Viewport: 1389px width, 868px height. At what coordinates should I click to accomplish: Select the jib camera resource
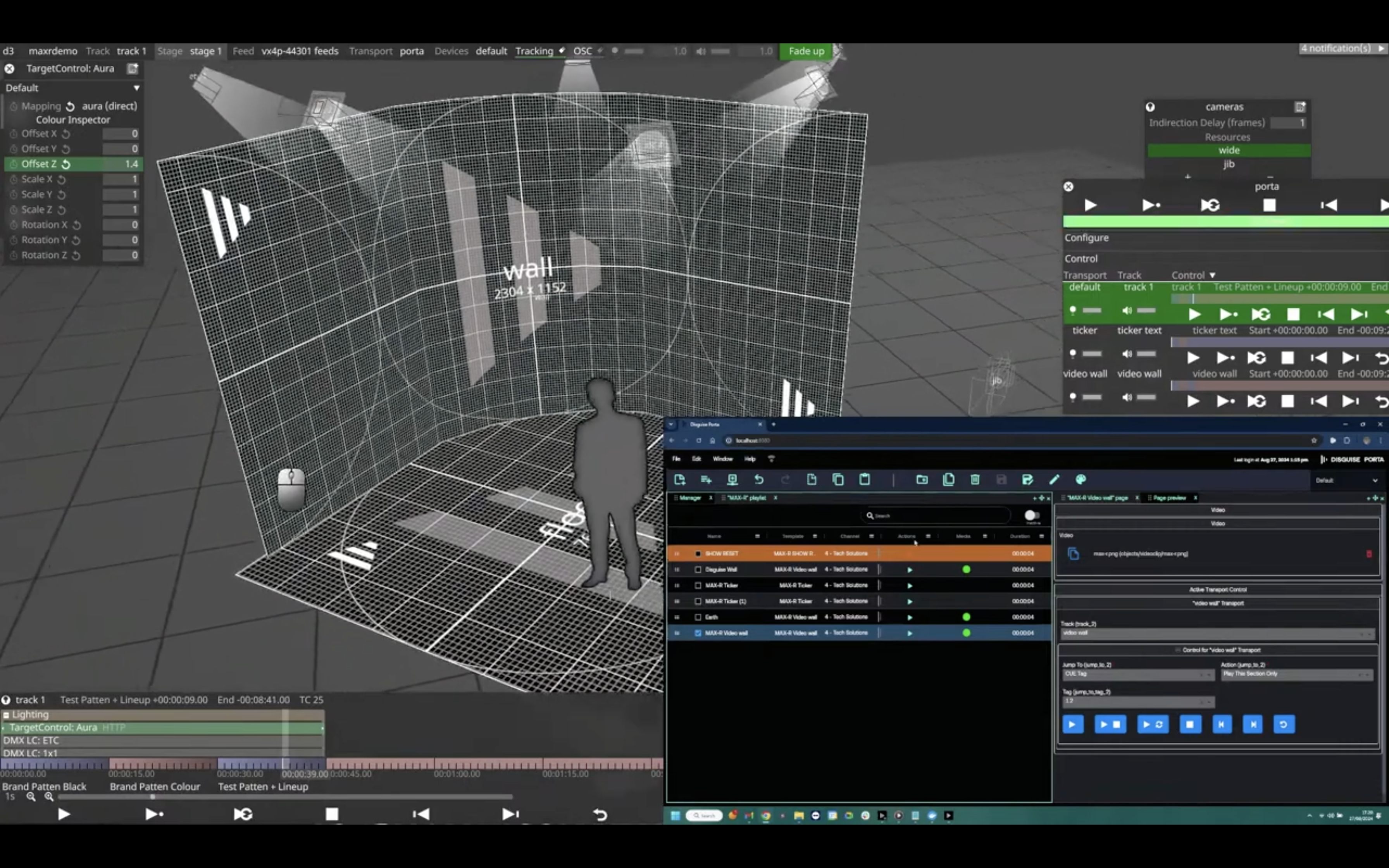1228,164
